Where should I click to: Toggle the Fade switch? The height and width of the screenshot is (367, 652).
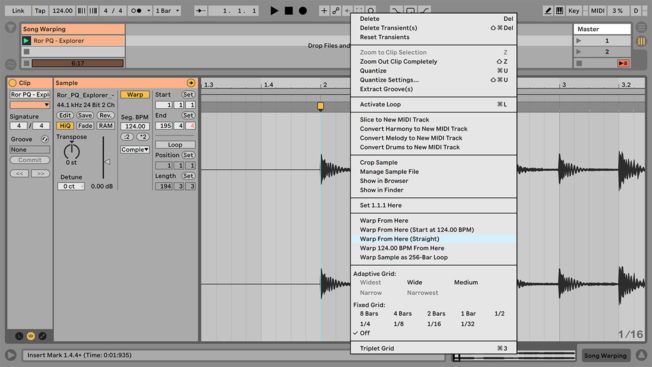pos(85,126)
